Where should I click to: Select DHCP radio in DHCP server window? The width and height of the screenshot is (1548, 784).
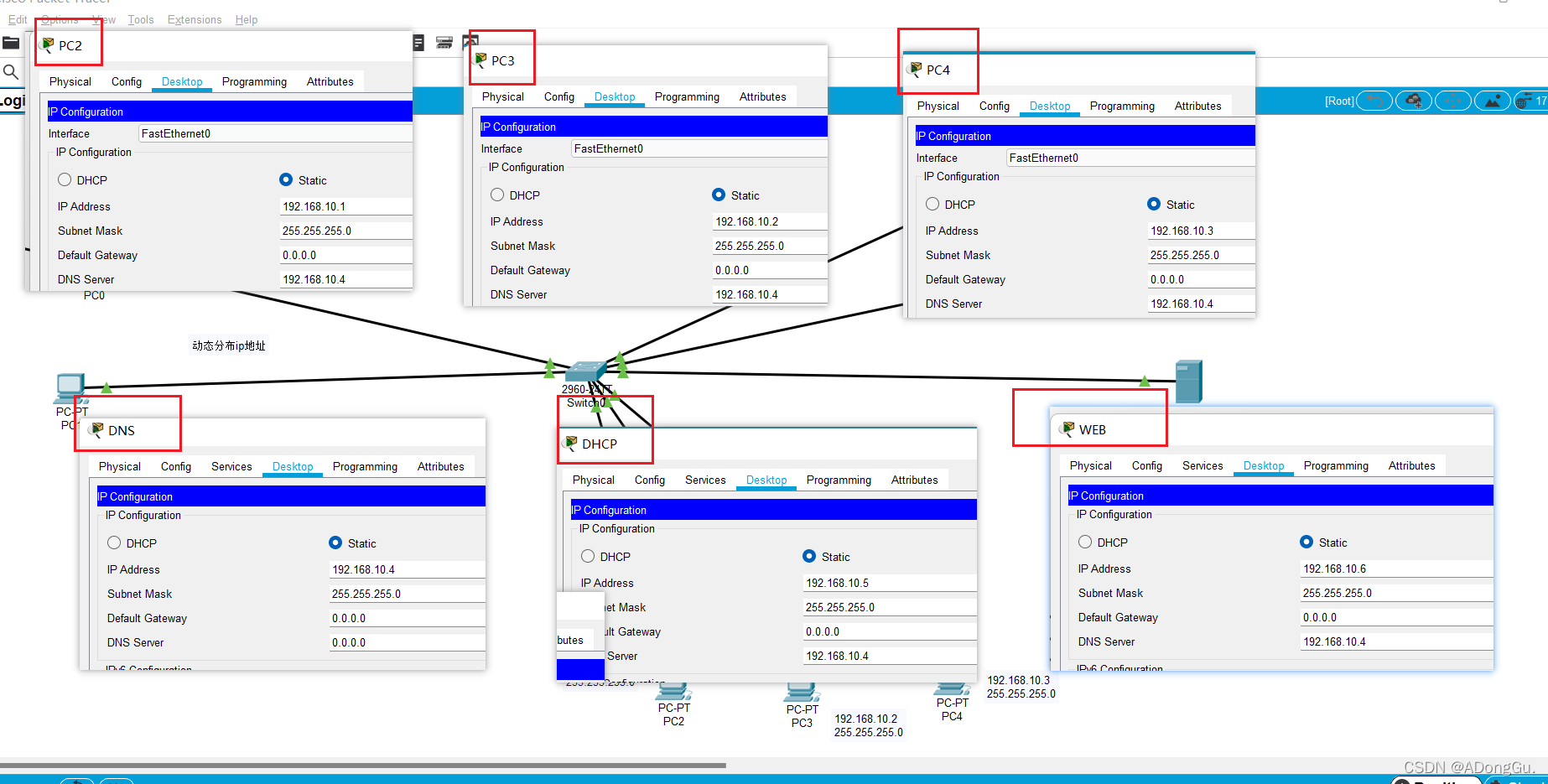tap(588, 556)
